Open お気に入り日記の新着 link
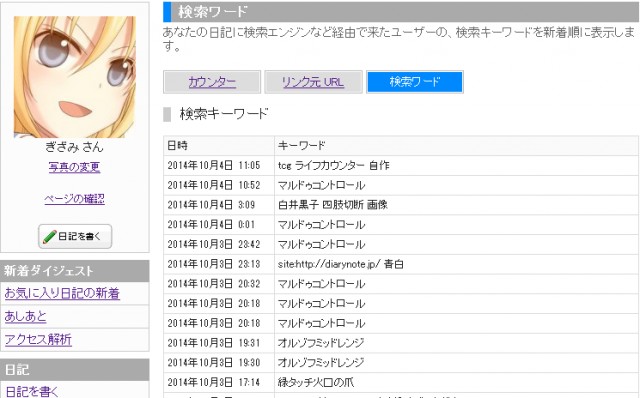The image size is (640, 398). pyautogui.click(x=62, y=293)
